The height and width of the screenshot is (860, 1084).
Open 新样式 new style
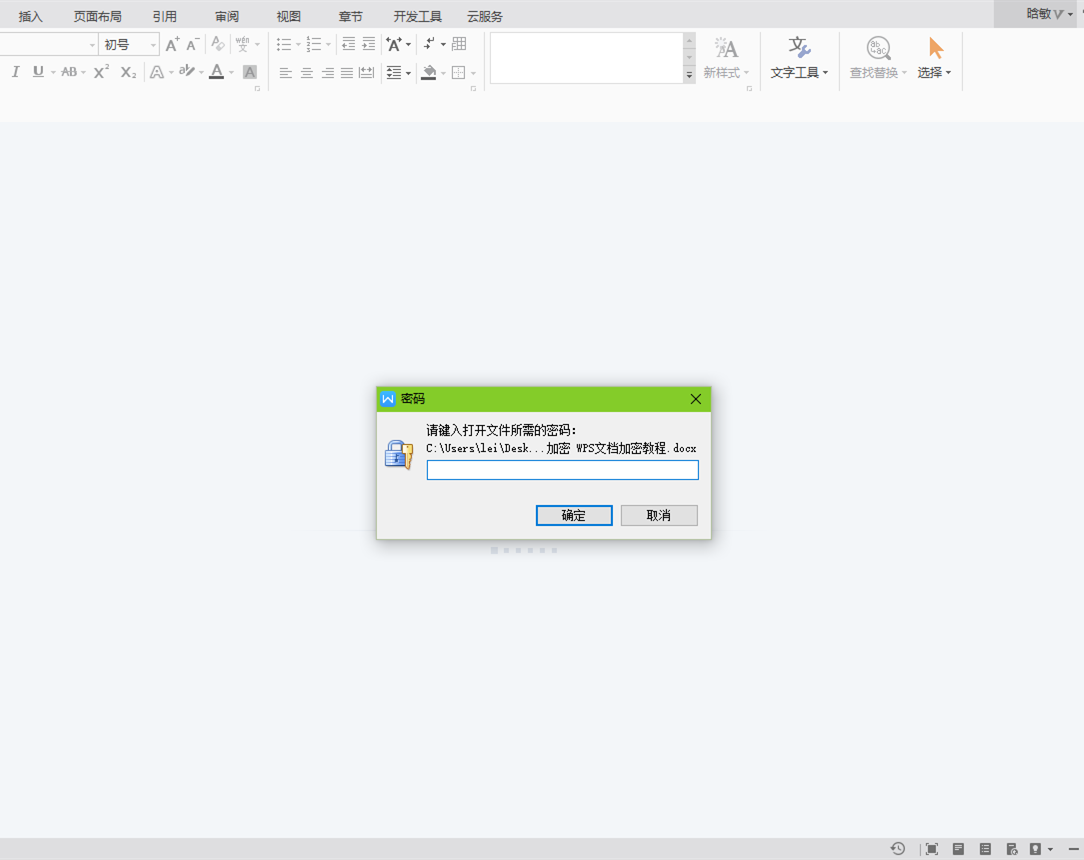click(x=726, y=58)
